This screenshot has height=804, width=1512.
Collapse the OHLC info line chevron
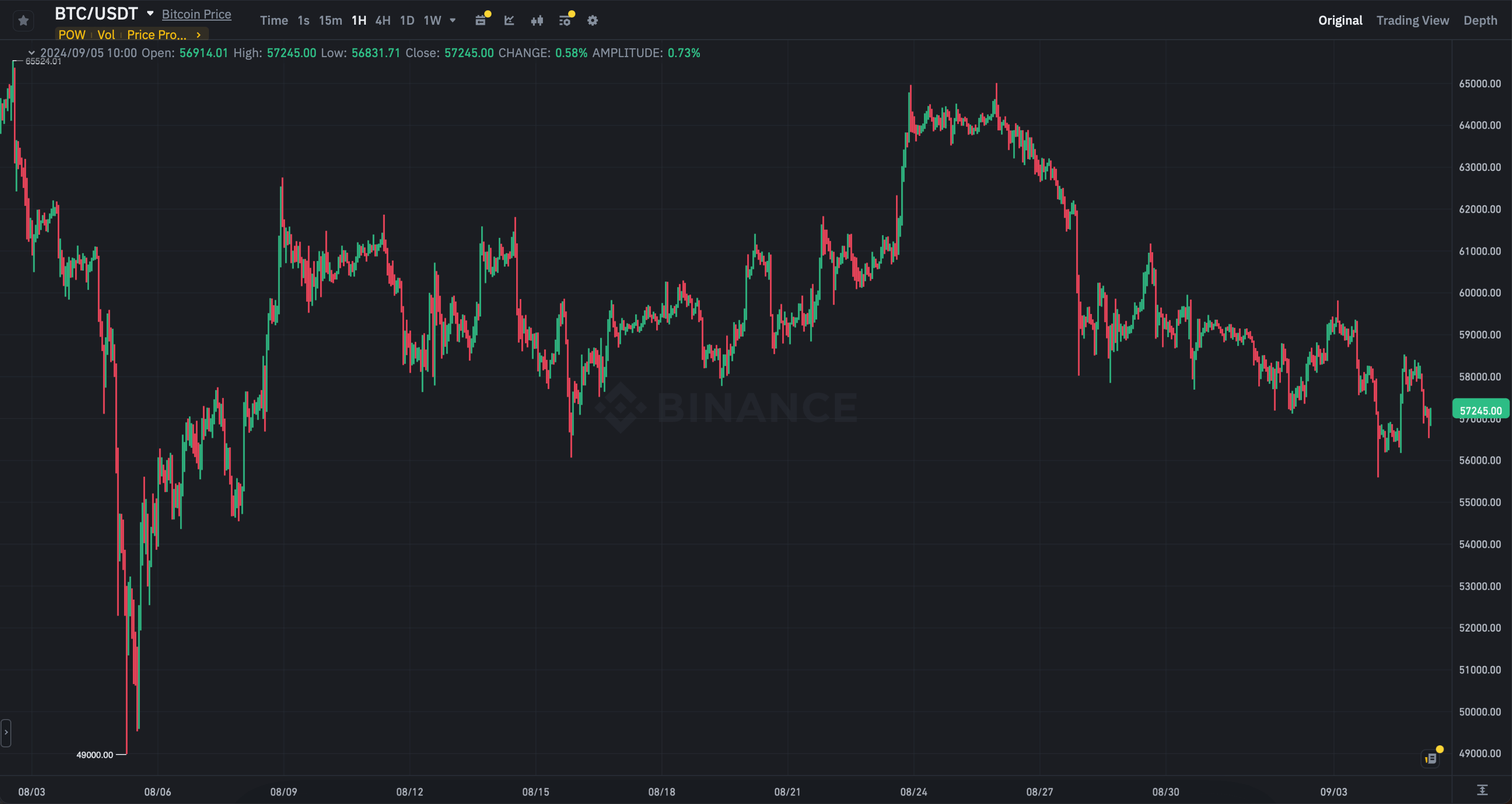click(x=32, y=53)
